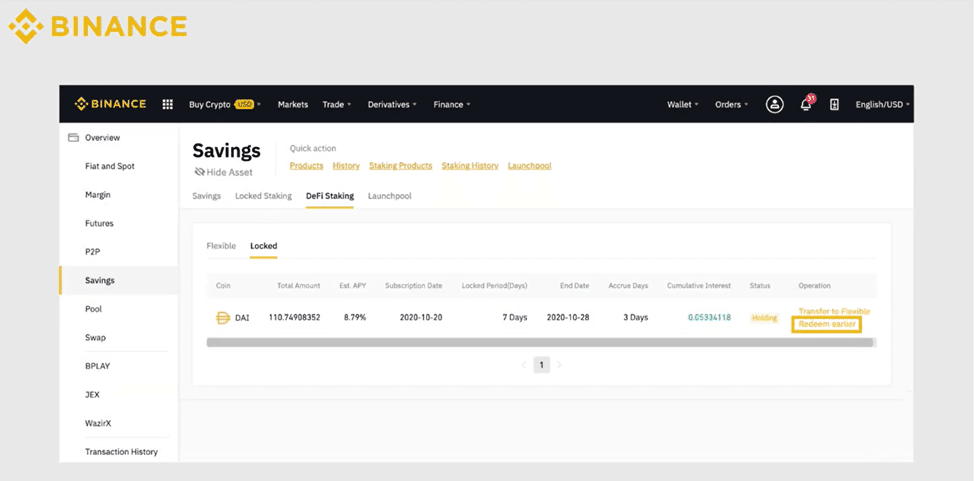Click total amount 110.74908352
This screenshot has height=481, width=975.
point(295,318)
